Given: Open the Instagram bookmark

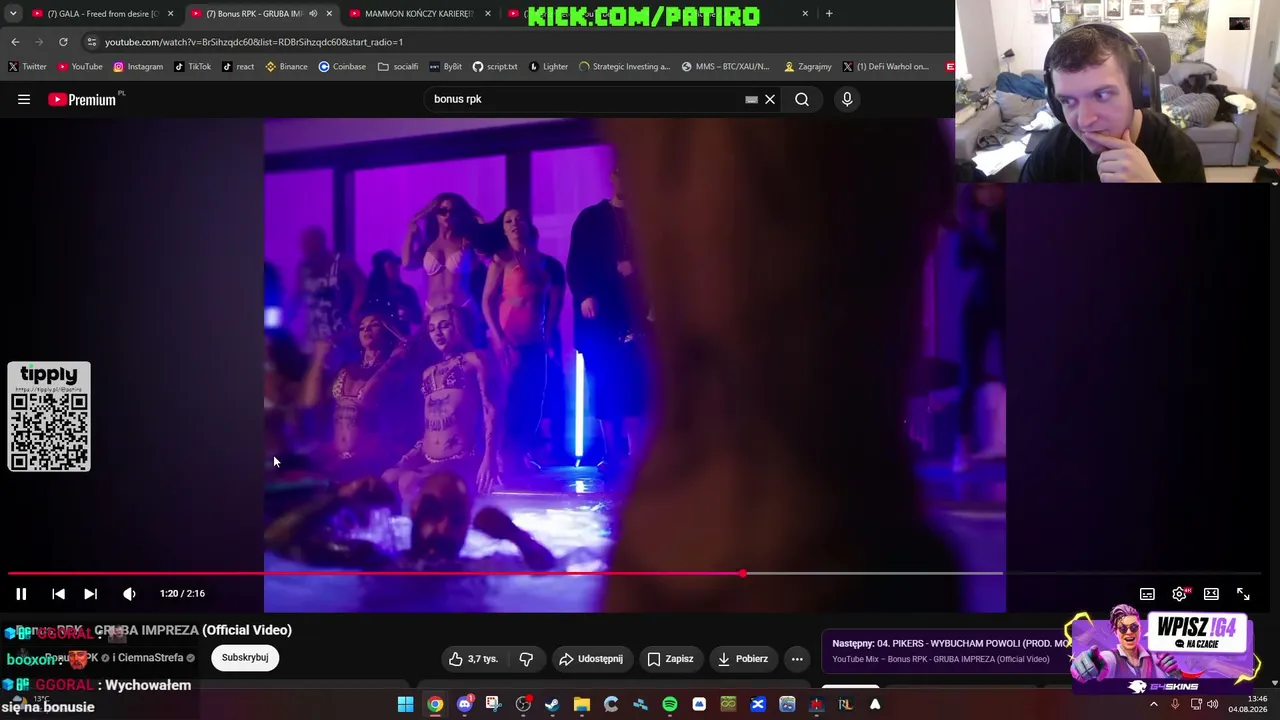Looking at the screenshot, I should (138, 67).
